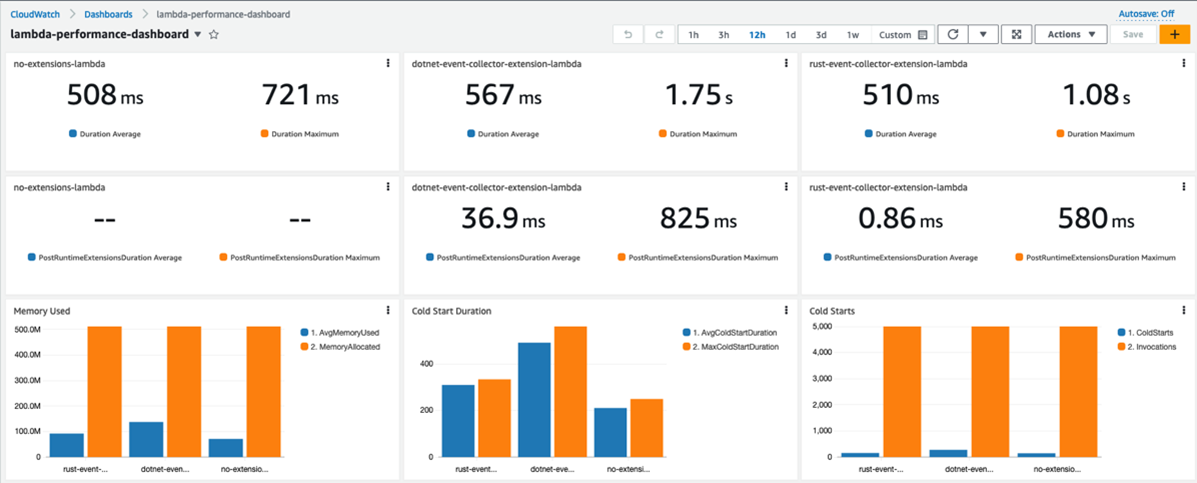The width and height of the screenshot is (1197, 483).
Task: Click the orange Invocations legend swatch
Action: click(x=1120, y=347)
